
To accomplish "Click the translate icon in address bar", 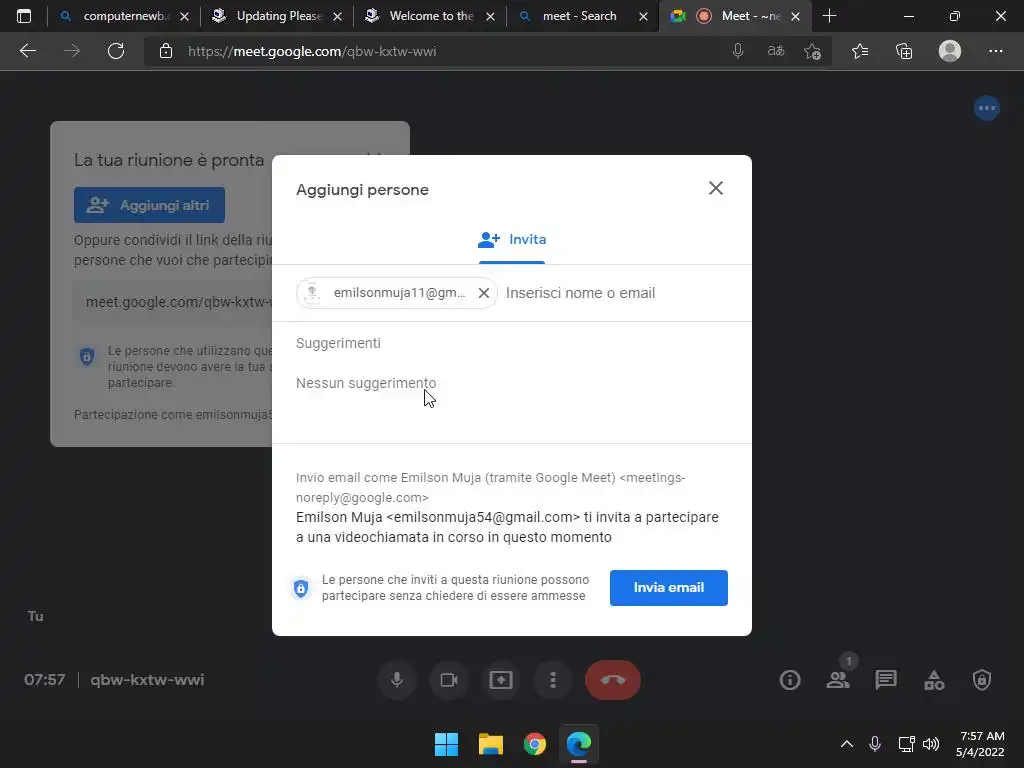I will (x=776, y=51).
